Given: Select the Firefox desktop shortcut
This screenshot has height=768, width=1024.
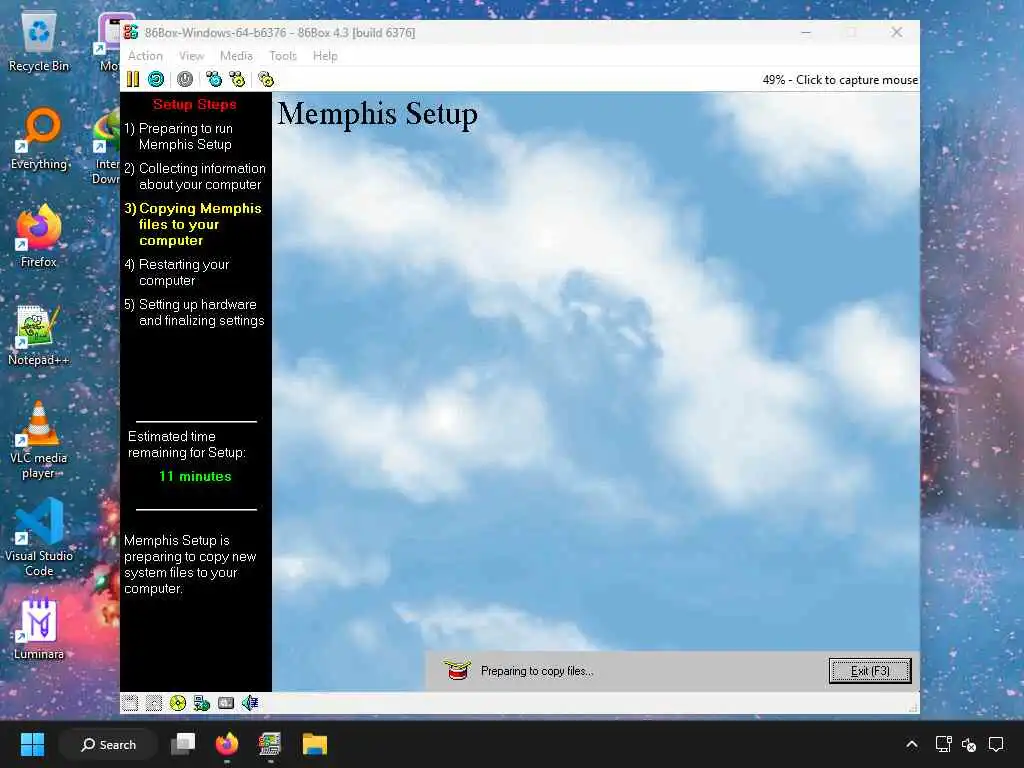Looking at the screenshot, I should pyautogui.click(x=39, y=236).
